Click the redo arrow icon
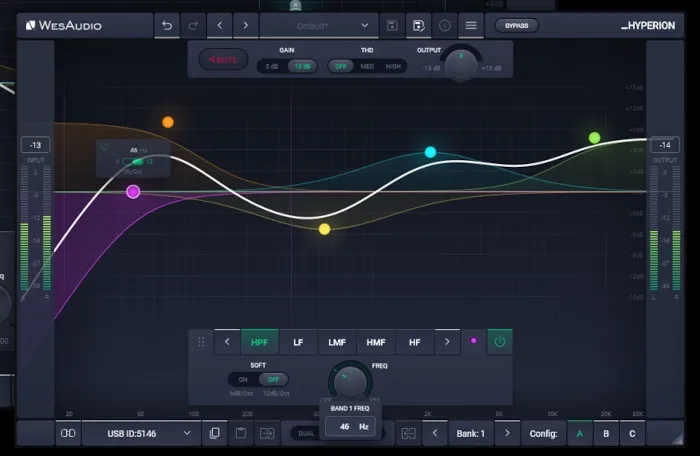 (x=193, y=25)
